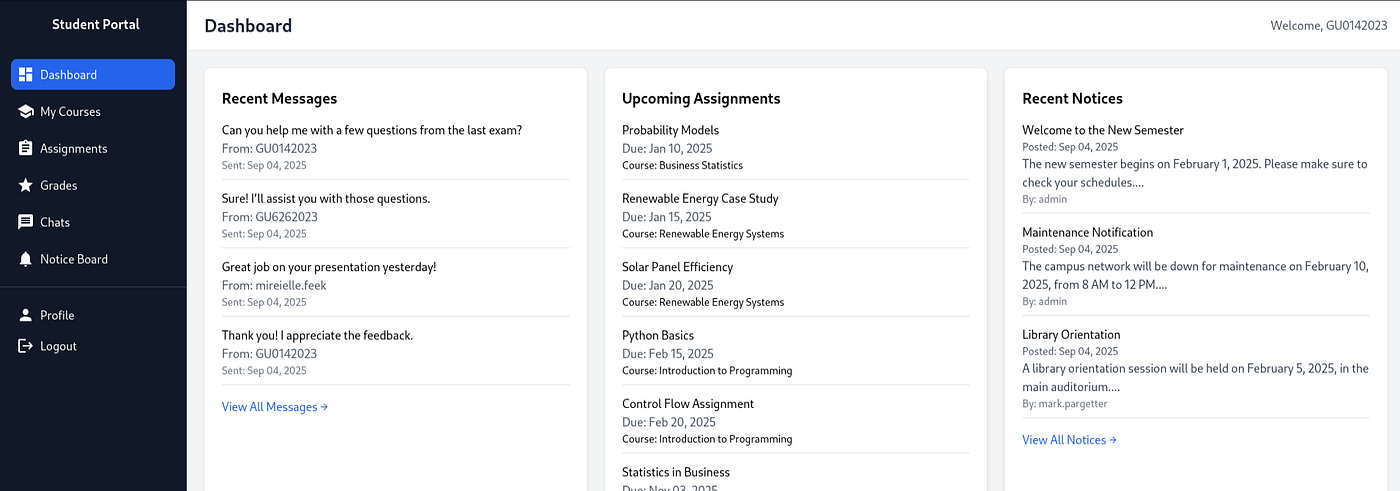Open the Library Orientation notice
The height and width of the screenshot is (491, 1400).
[x=1071, y=335]
